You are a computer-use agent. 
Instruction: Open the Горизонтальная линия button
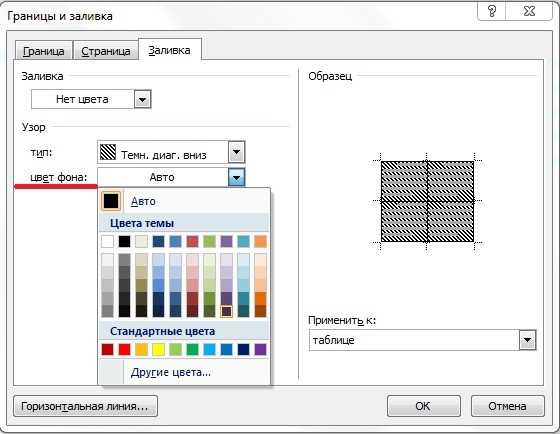pyautogui.click(x=85, y=406)
